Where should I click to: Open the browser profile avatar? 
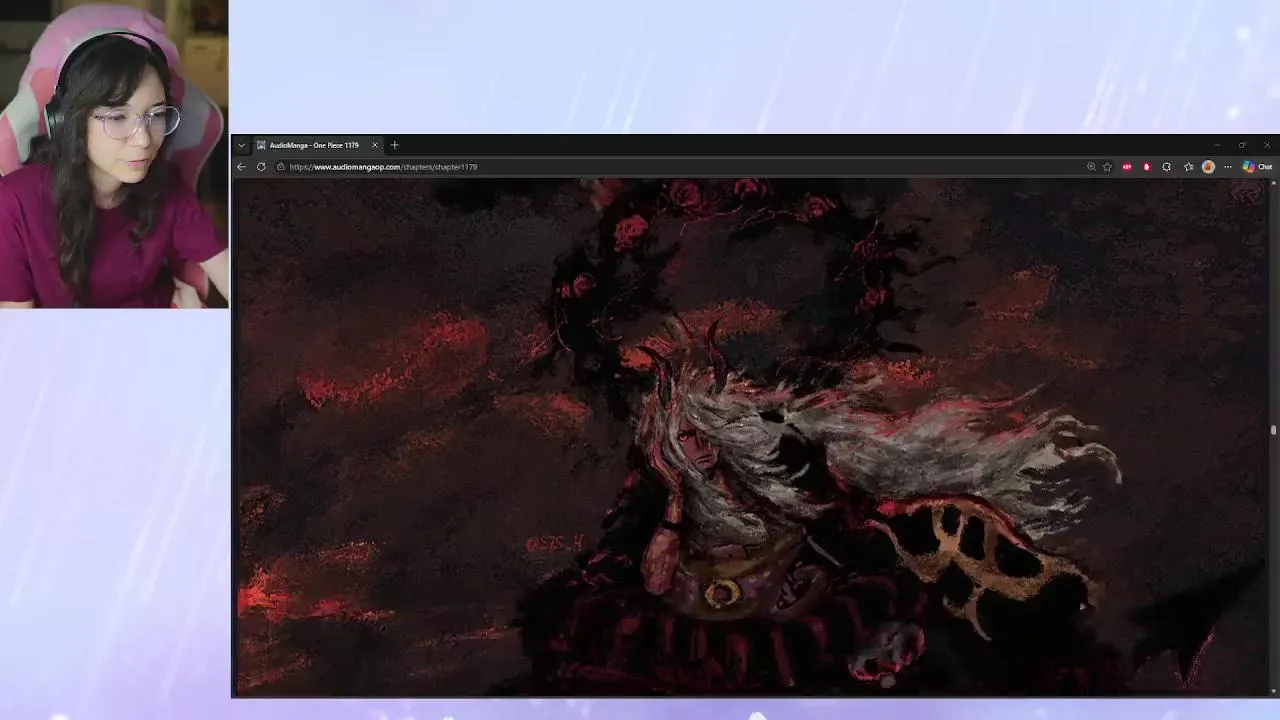(1208, 167)
